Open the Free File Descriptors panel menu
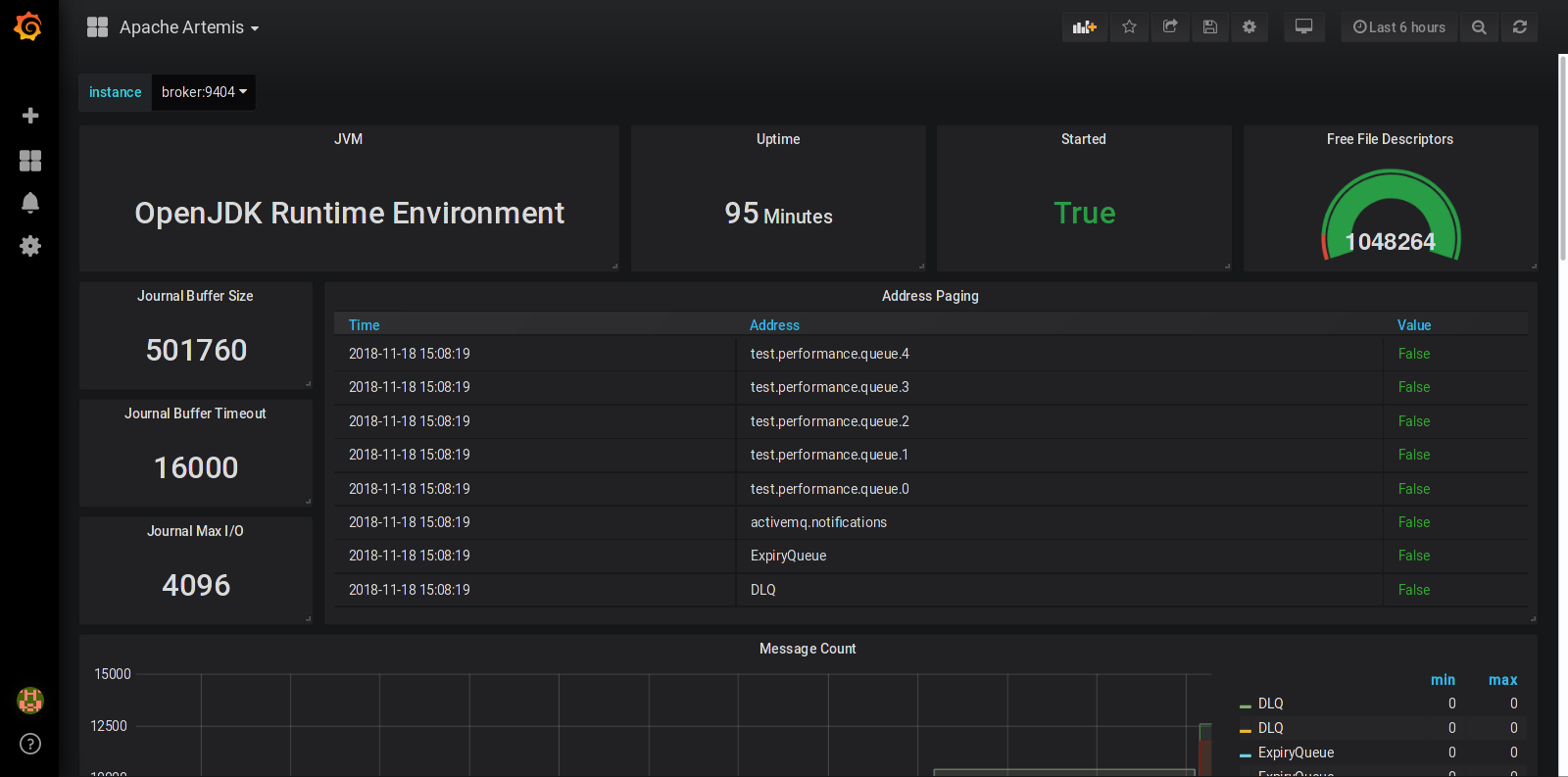The width and height of the screenshot is (1568, 777). (x=1390, y=139)
